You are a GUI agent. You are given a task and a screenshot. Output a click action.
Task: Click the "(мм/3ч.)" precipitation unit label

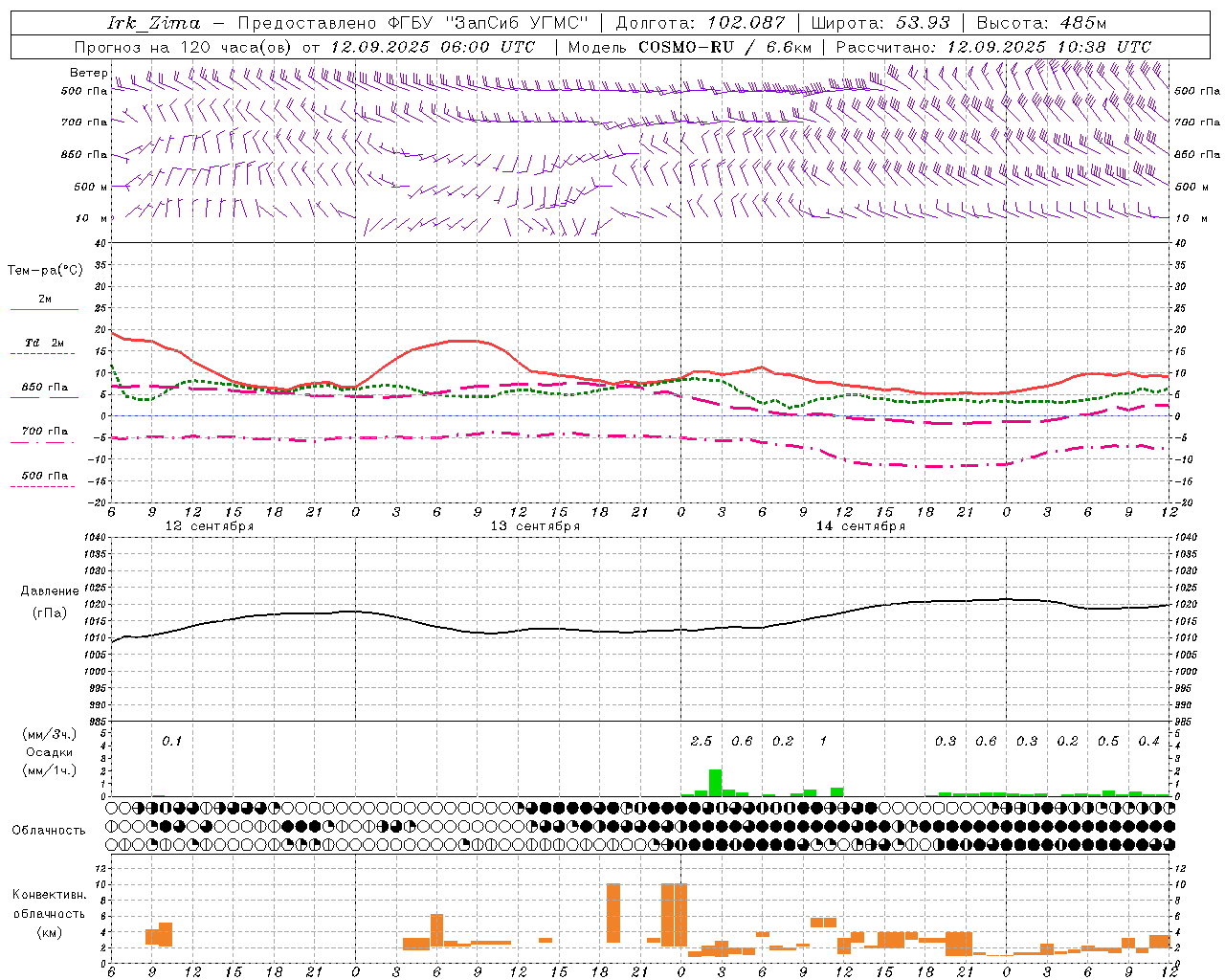click(48, 734)
